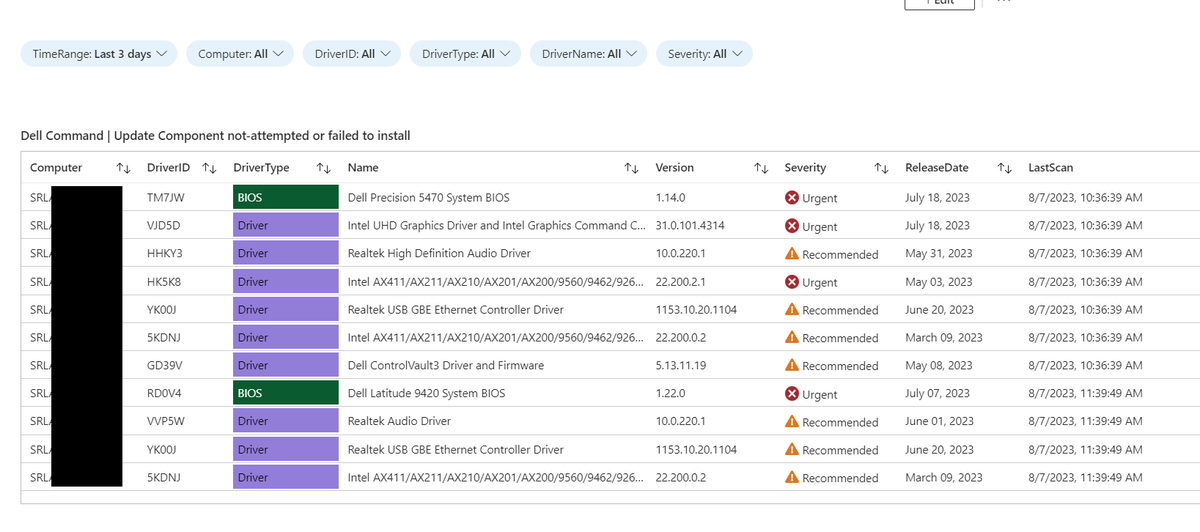Image resolution: width=1200 pixels, height=532 pixels.
Task: Click orange warning icon in HHKY3 row
Action: pyautogui.click(x=792, y=254)
